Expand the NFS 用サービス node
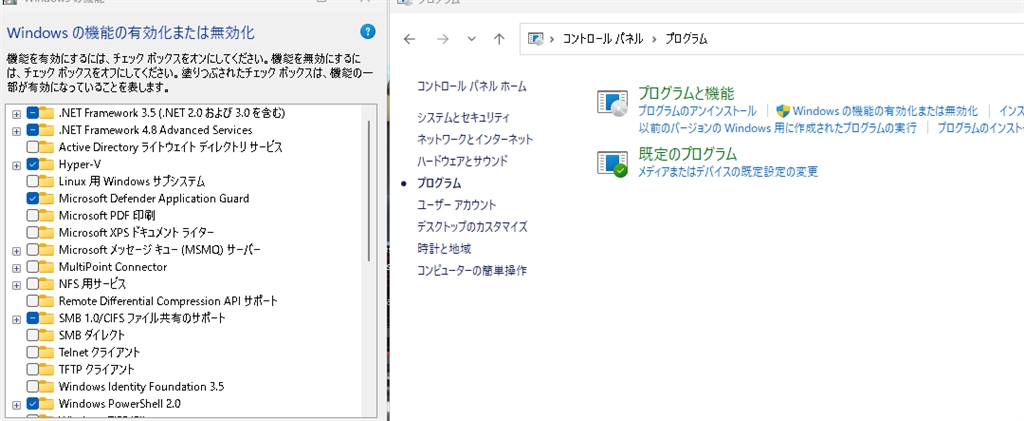Screen dimensions: 1024x421 pyautogui.click(x=16, y=285)
